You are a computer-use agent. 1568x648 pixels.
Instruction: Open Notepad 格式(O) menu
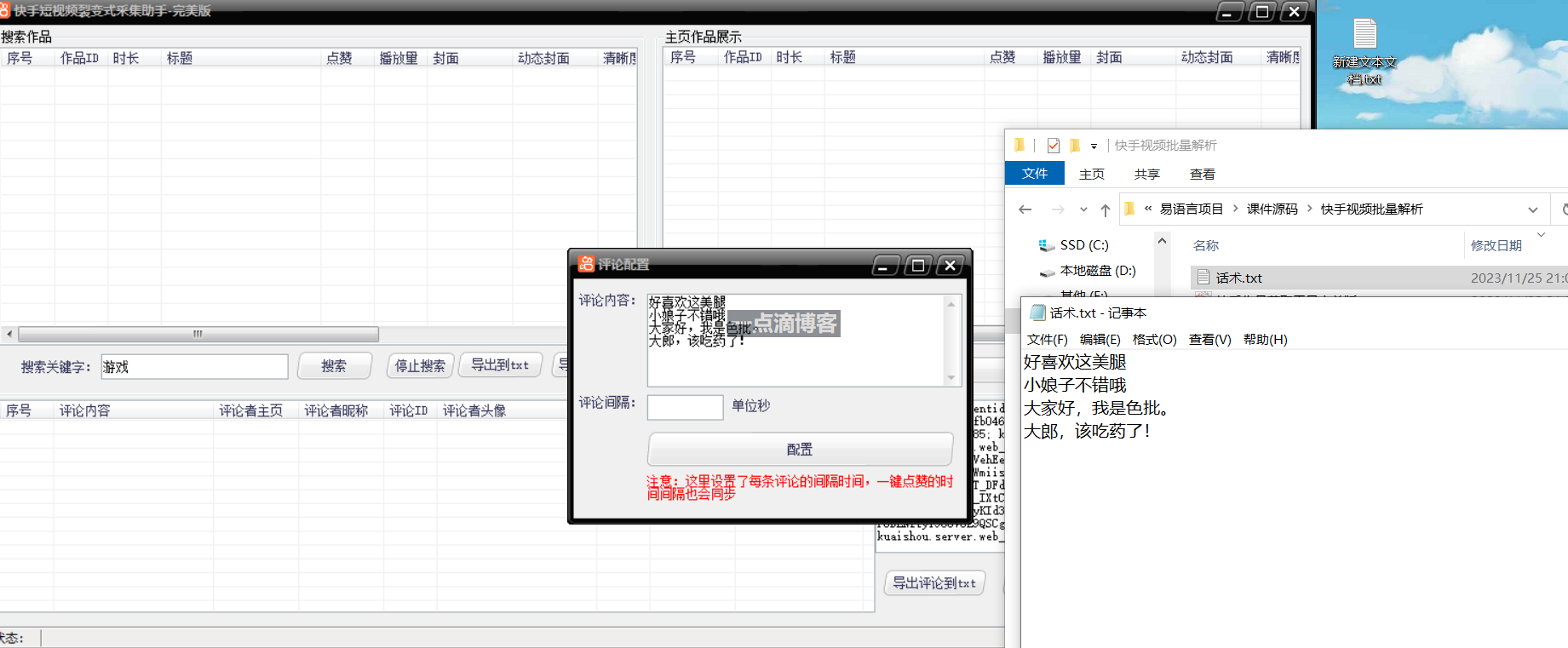pos(1155,339)
